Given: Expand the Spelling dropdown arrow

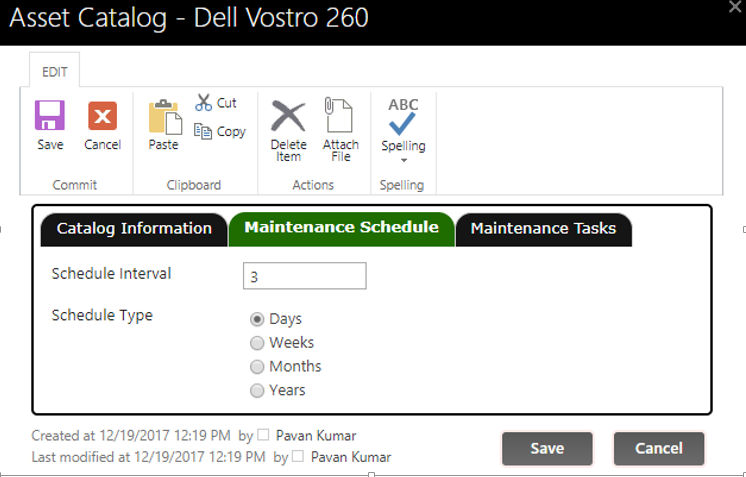Looking at the screenshot, I should [404, 160].
